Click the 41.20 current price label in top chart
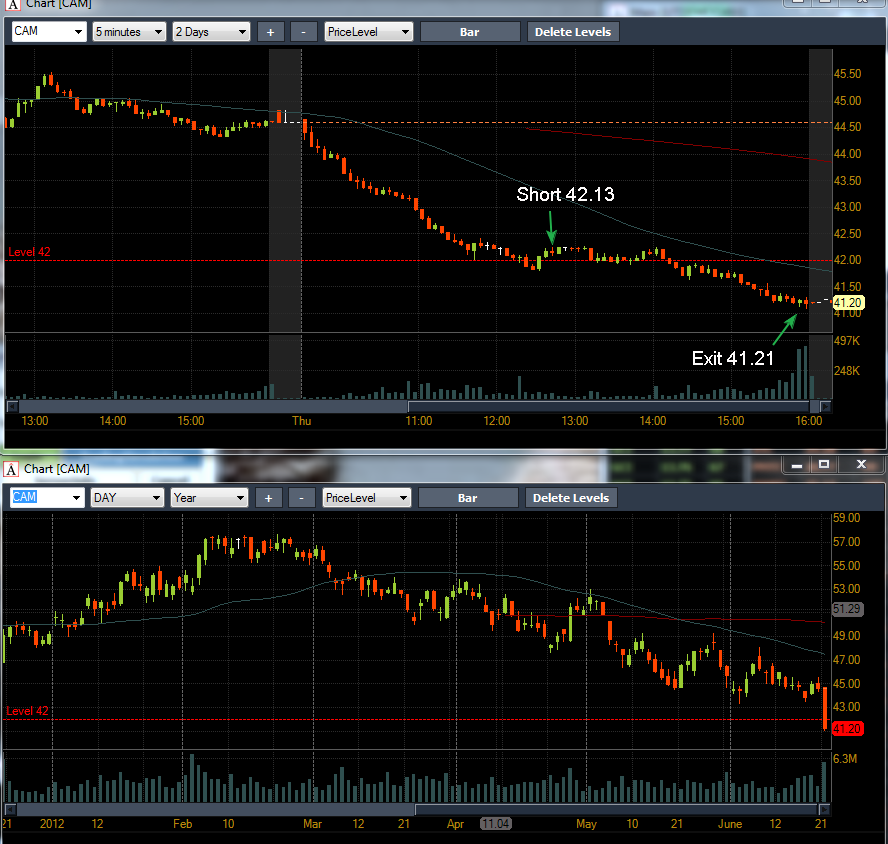This screenshot has width=888, height=844. click(x=847, y=302)
